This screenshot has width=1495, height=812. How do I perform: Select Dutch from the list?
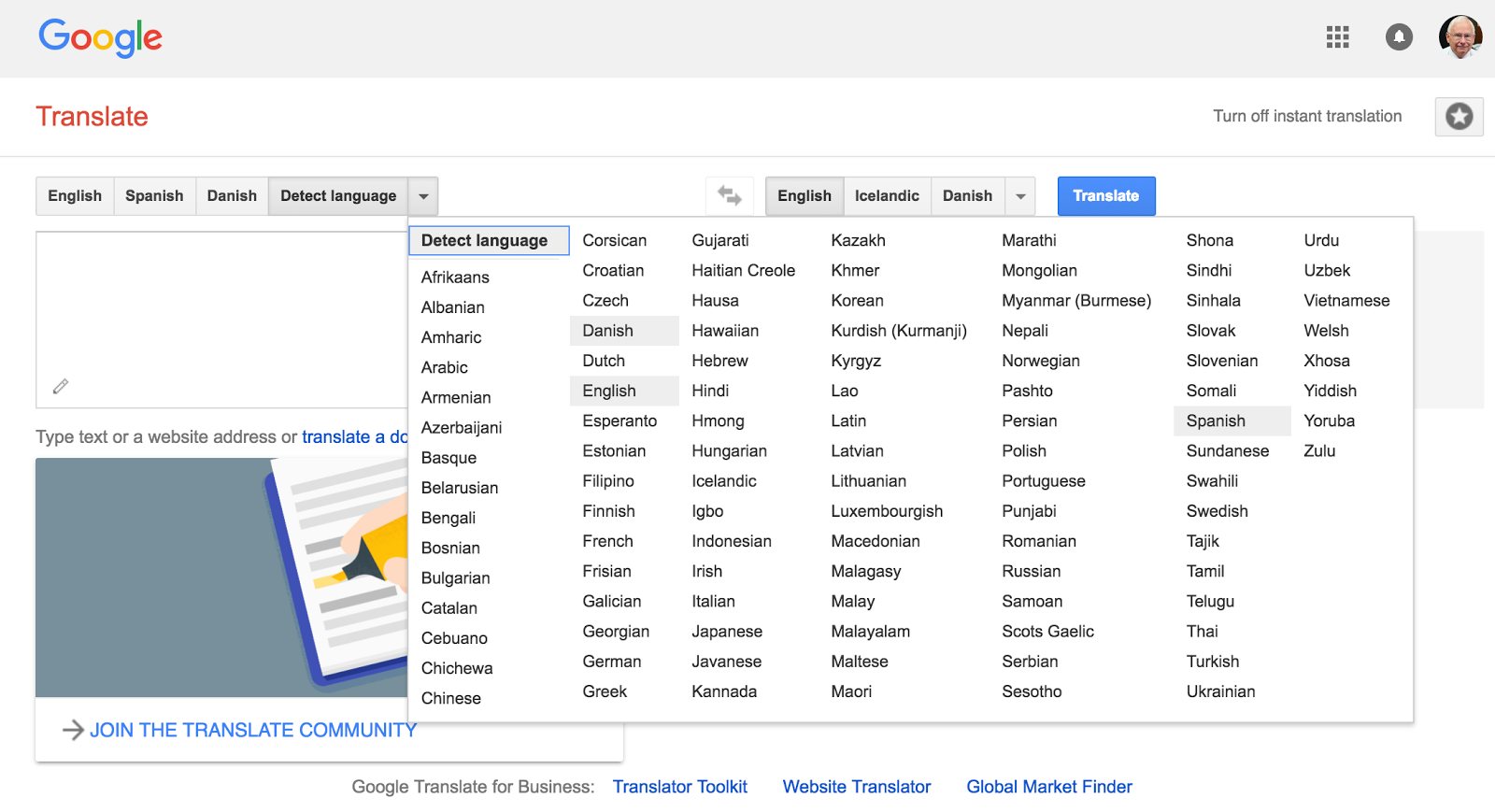(x=604, y=361)
